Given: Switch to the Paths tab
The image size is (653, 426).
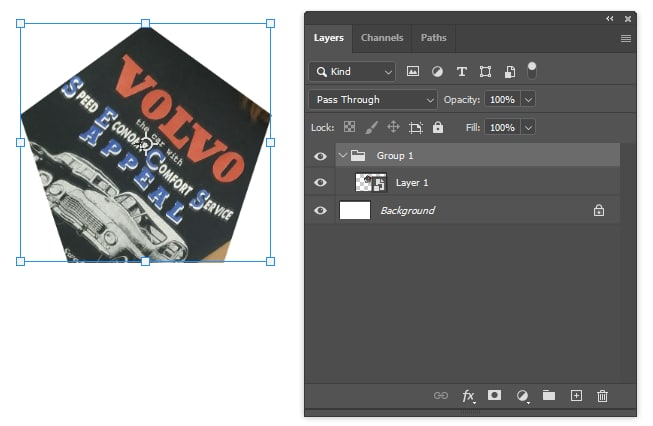Looking at the screenshot, I should point(434,38).
